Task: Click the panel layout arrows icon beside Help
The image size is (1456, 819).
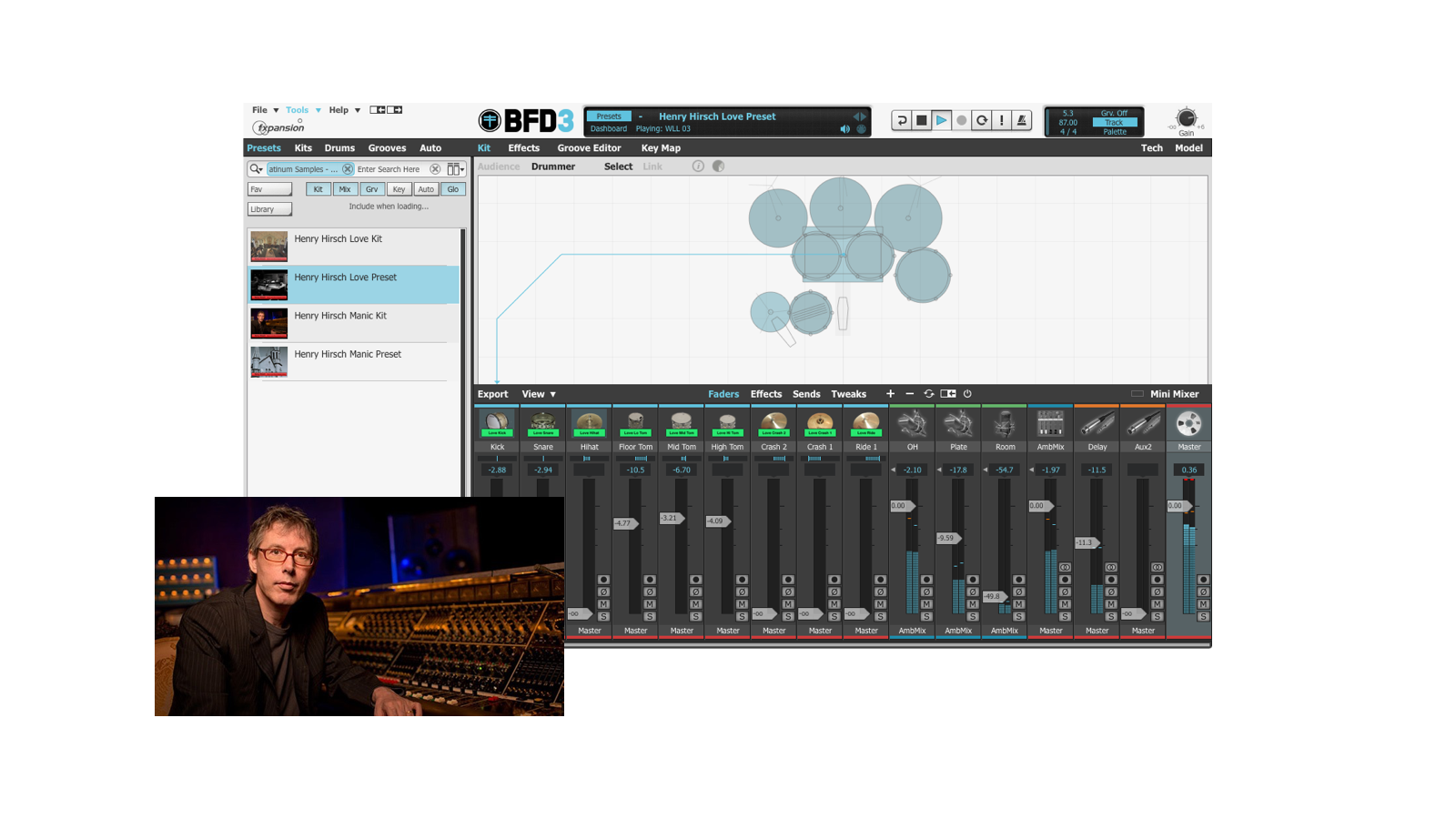Action: (x=386, y=110)
